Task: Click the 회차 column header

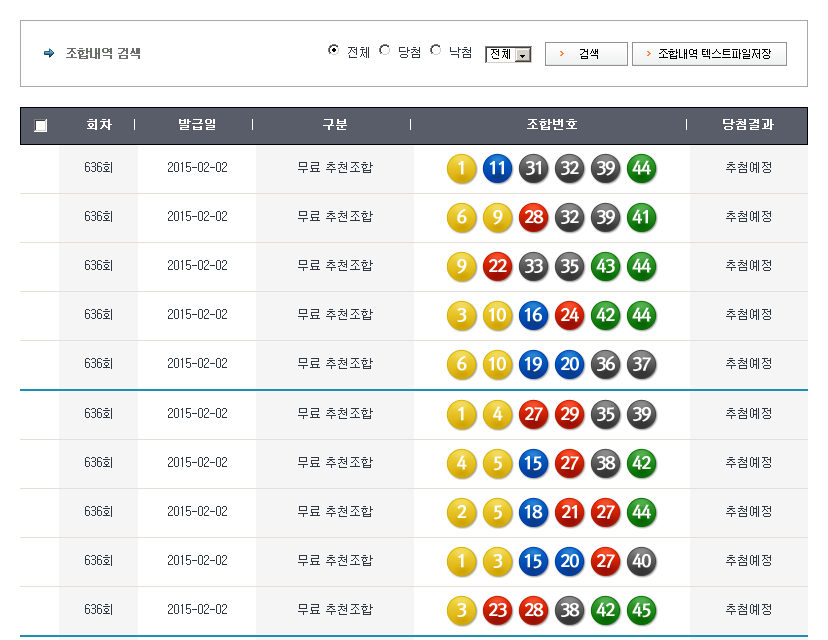Action: click(98, 125)
